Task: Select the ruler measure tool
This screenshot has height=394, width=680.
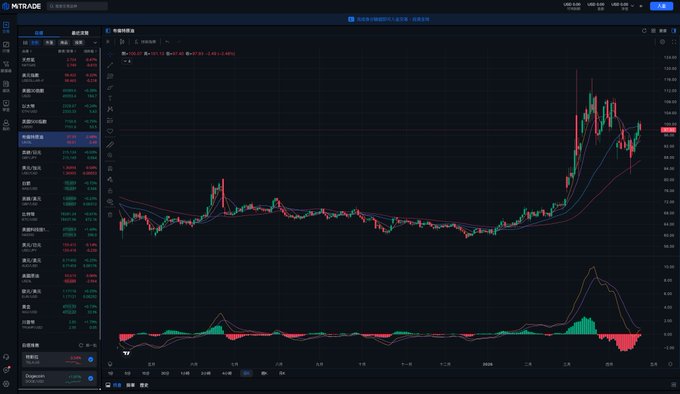Action: click(110, 144)
